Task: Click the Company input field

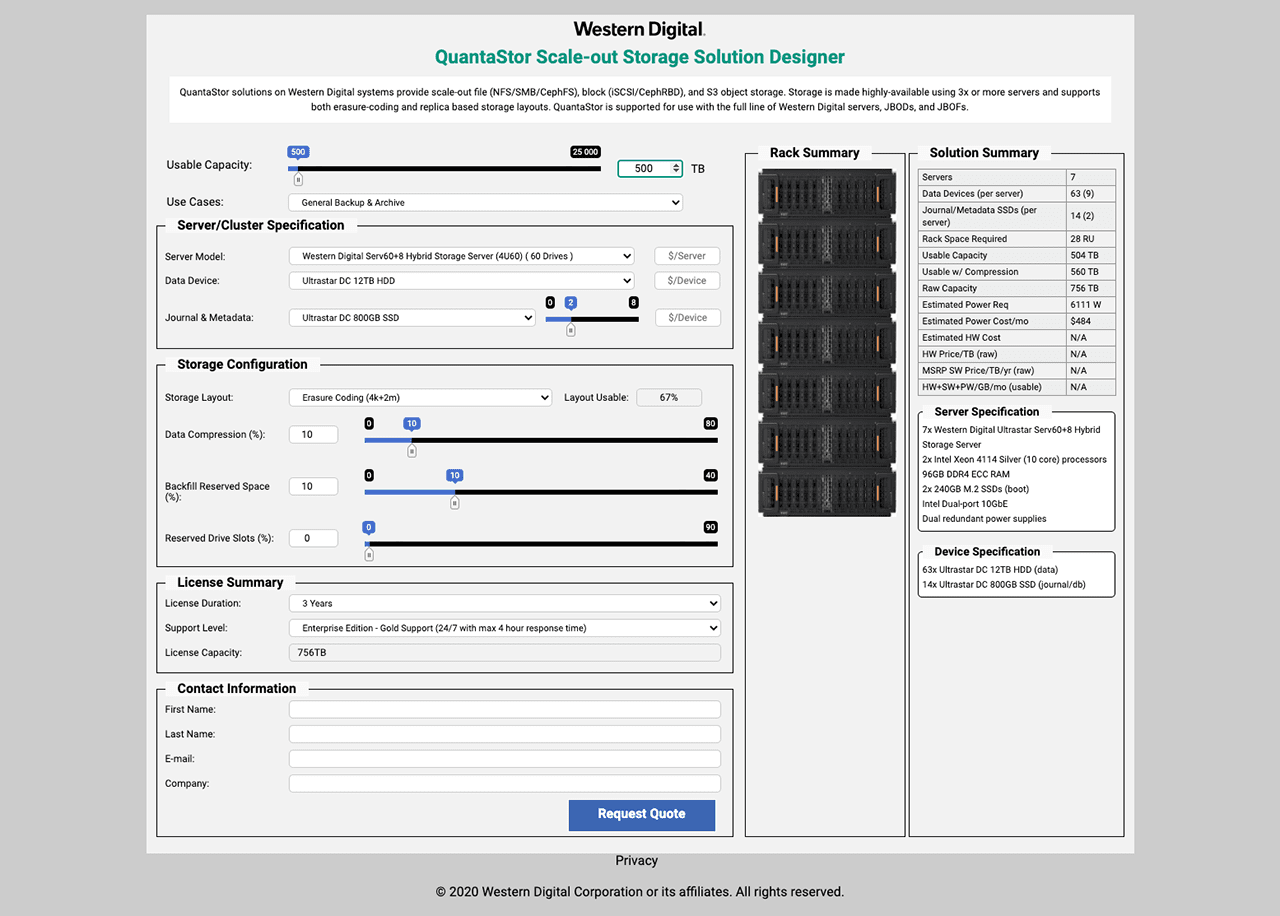Action: point(504,784)
